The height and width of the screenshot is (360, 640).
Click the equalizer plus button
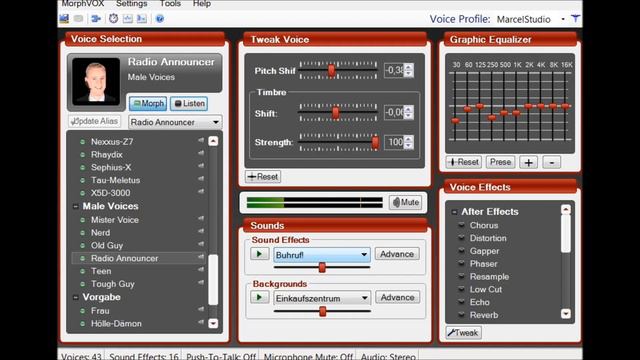point(528,162)
